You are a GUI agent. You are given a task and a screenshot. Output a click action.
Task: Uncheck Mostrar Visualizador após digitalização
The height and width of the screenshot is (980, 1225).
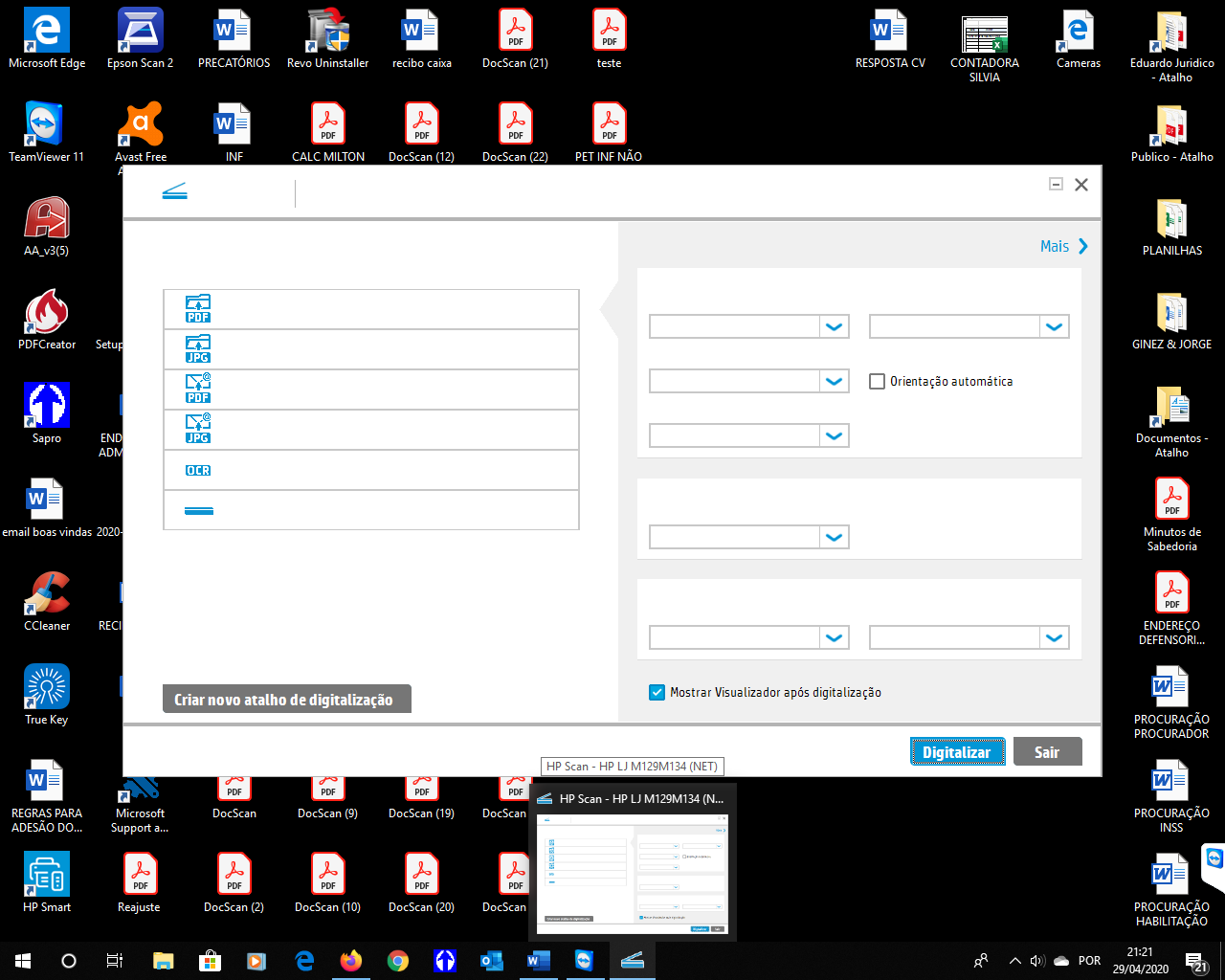click(657, 692)
